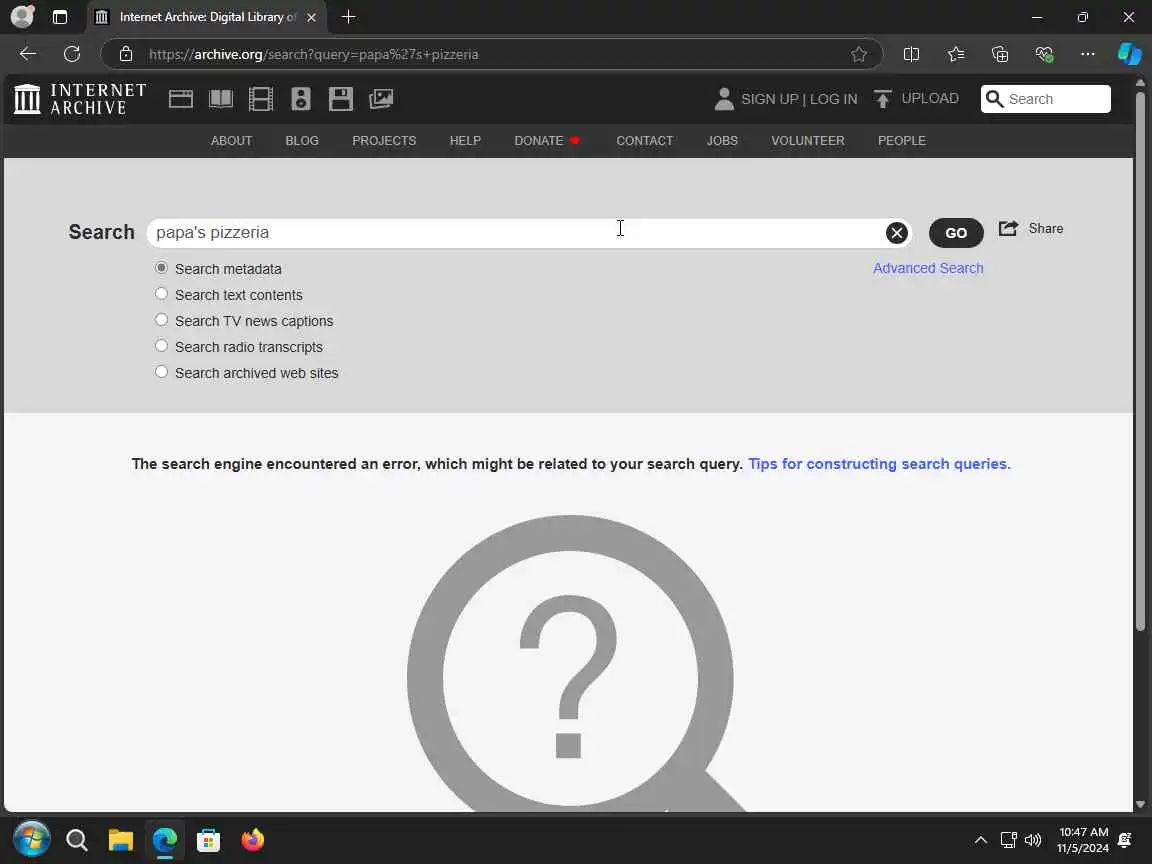
Task: Click the scrollbar down arrow
Action: click(1140, 804)
